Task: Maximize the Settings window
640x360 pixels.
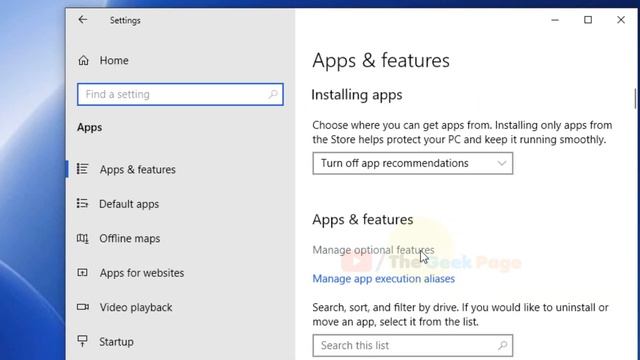Action: click(588, 20)
